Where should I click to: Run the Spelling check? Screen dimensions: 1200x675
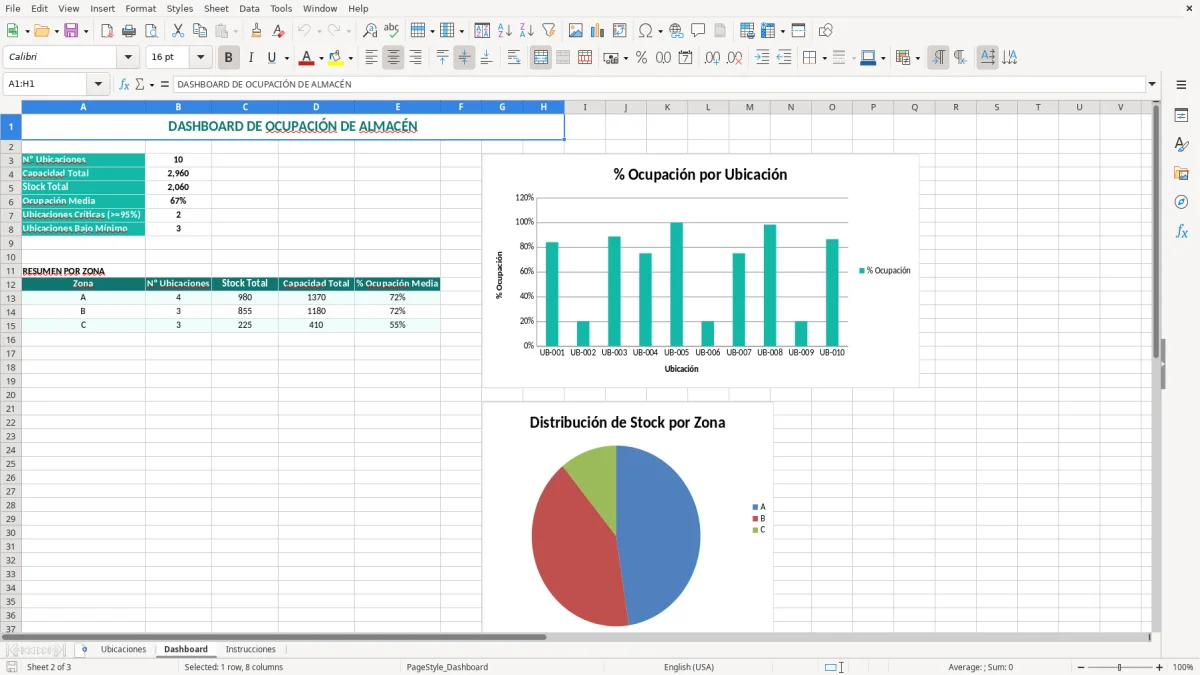coord(392,31)
